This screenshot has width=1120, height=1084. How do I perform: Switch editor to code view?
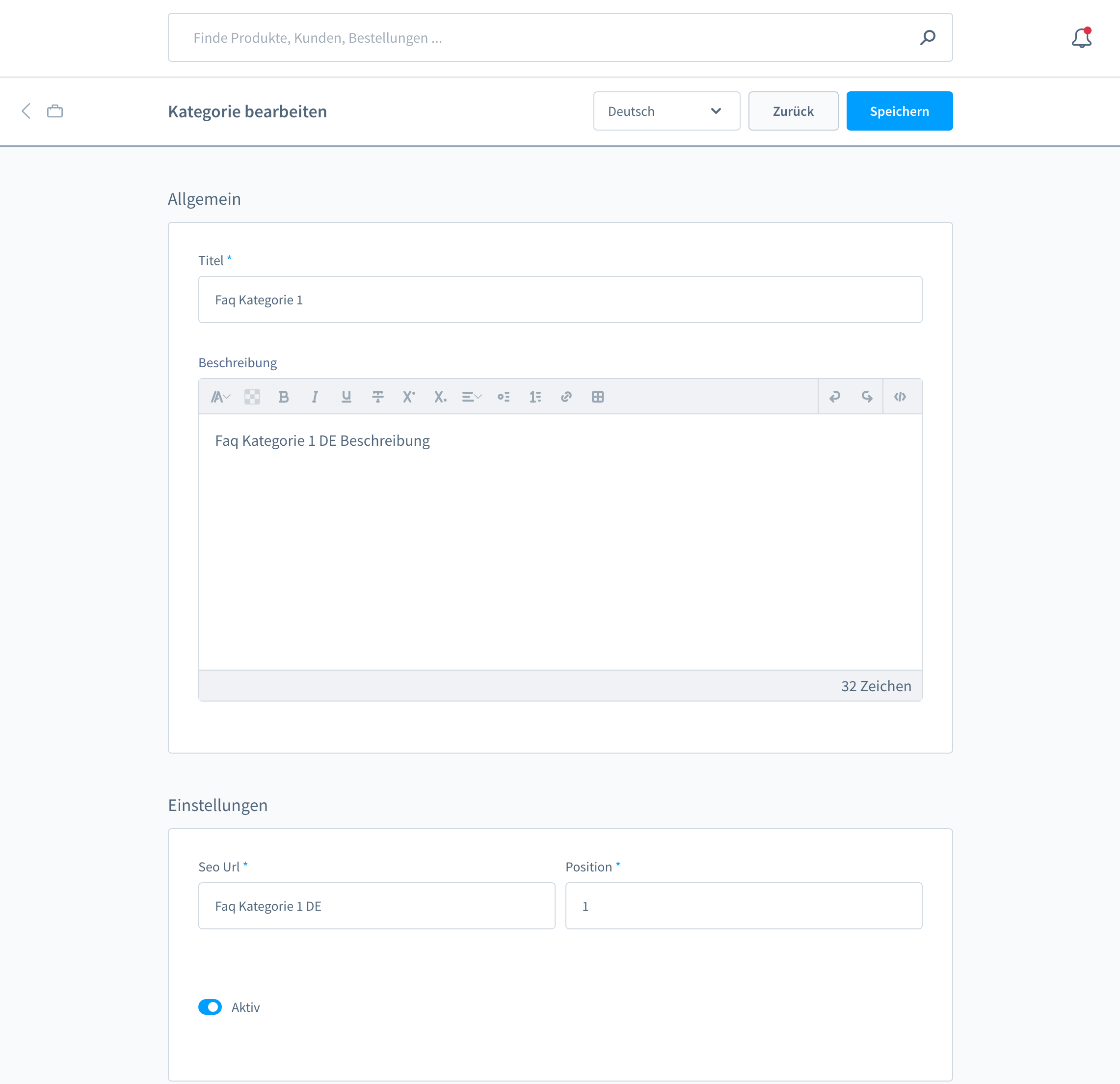coord(900,397)
